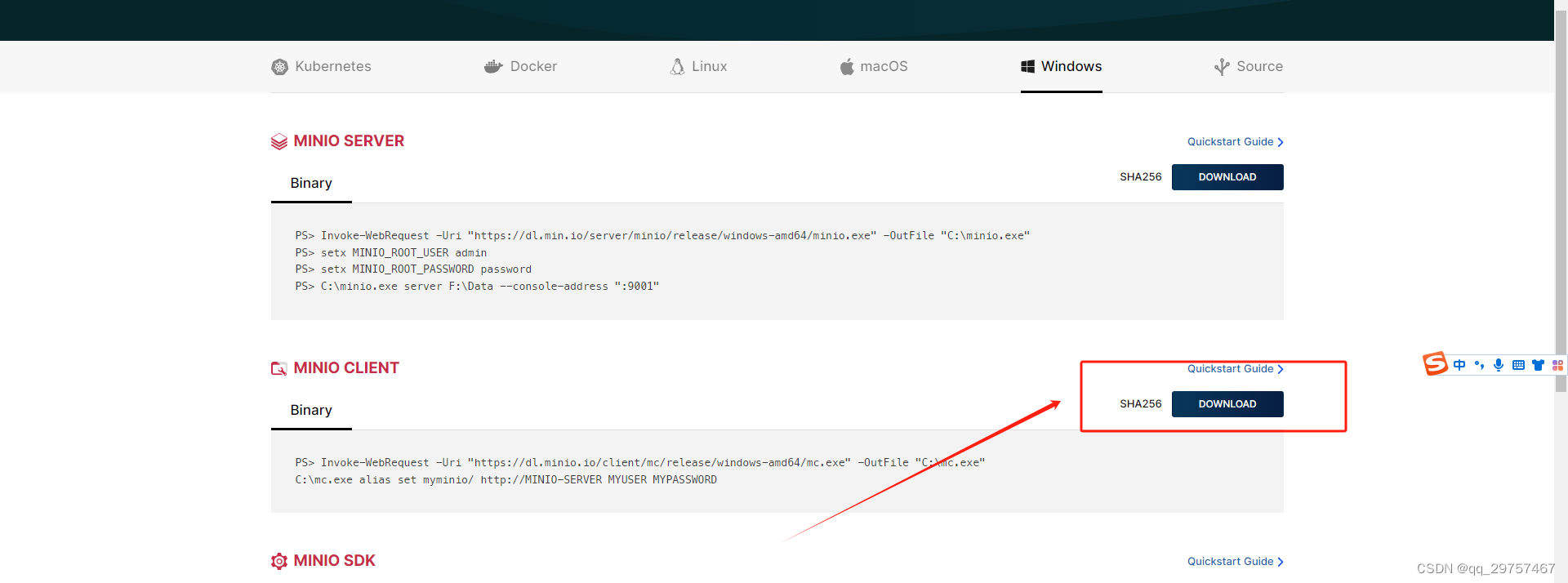Click the Linux penguin icon
Viewport: 1568px width, 583px height.
pyautogui.click(x=677, y=66)
